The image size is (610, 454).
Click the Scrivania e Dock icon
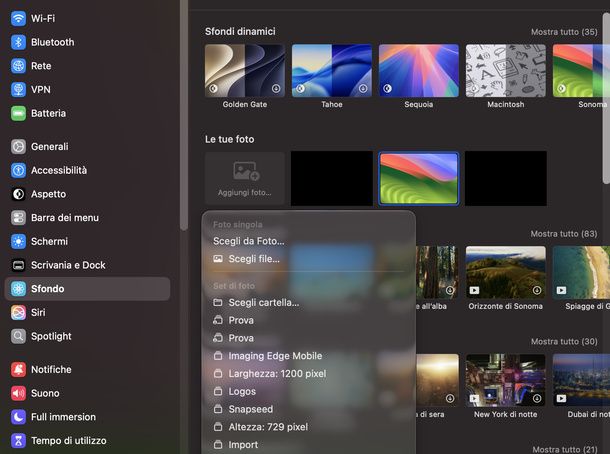click(x=18, y=265)
